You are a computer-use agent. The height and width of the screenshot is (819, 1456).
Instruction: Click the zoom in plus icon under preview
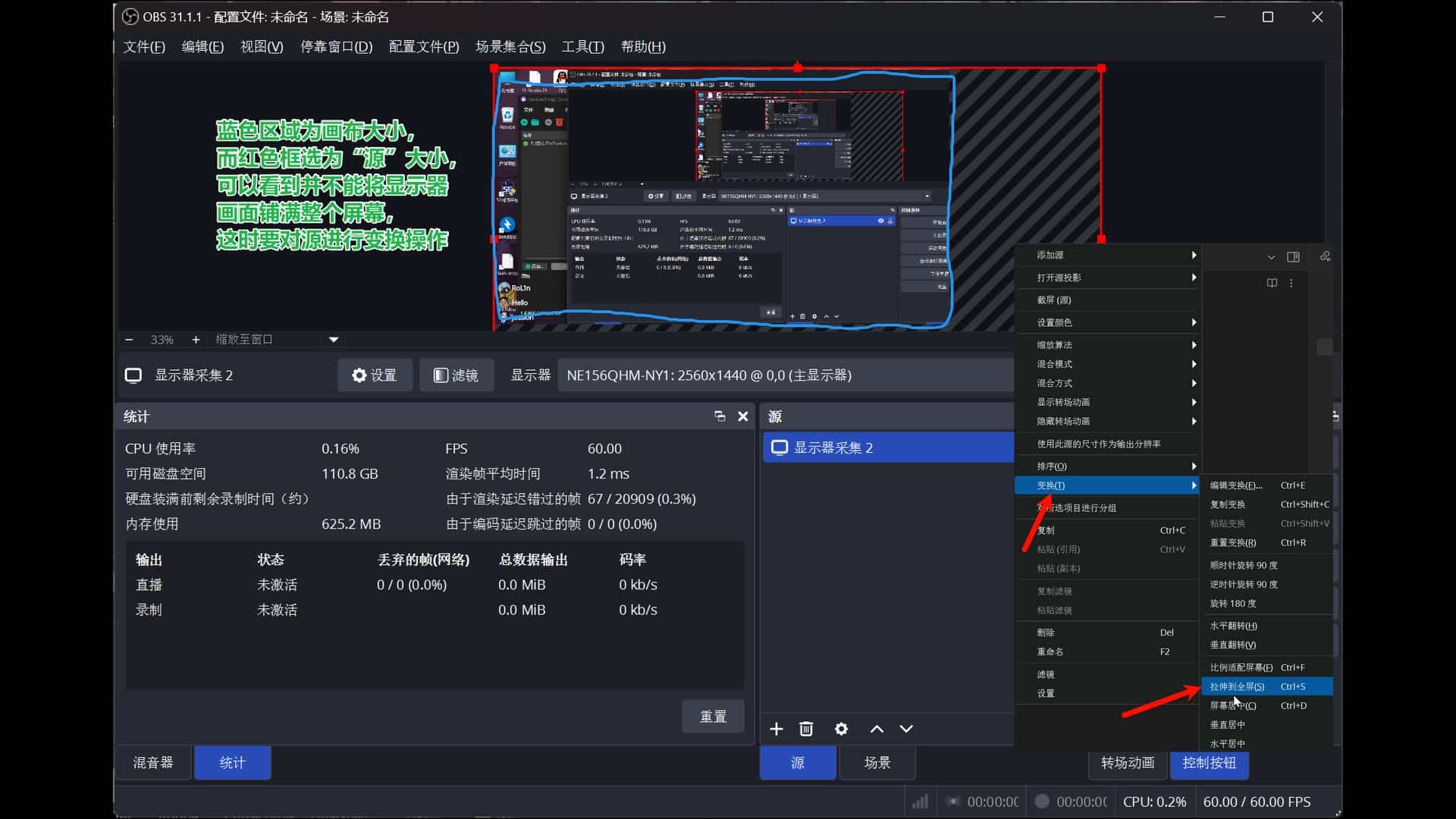coord(196,340)
